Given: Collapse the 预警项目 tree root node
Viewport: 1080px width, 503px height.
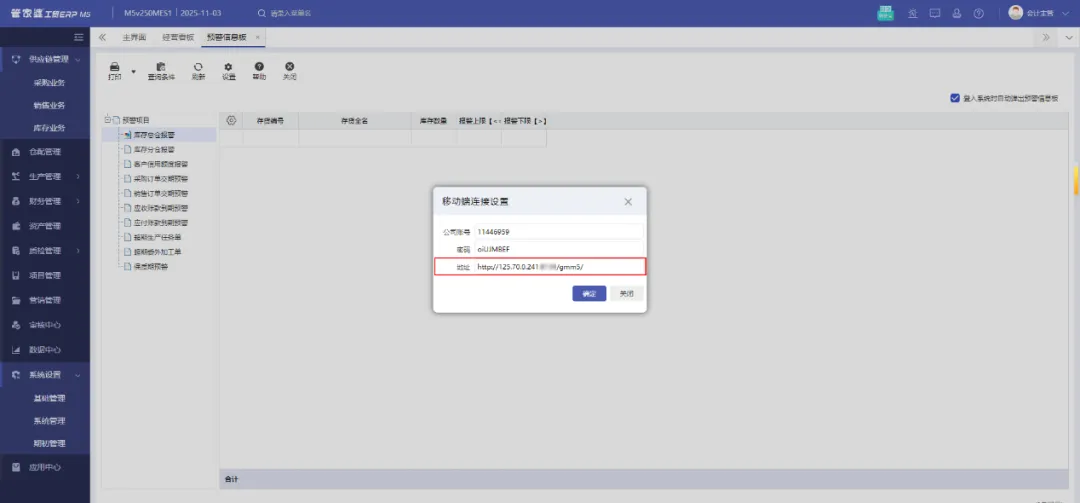Looking at the screenshot, I should pos(106,120).
